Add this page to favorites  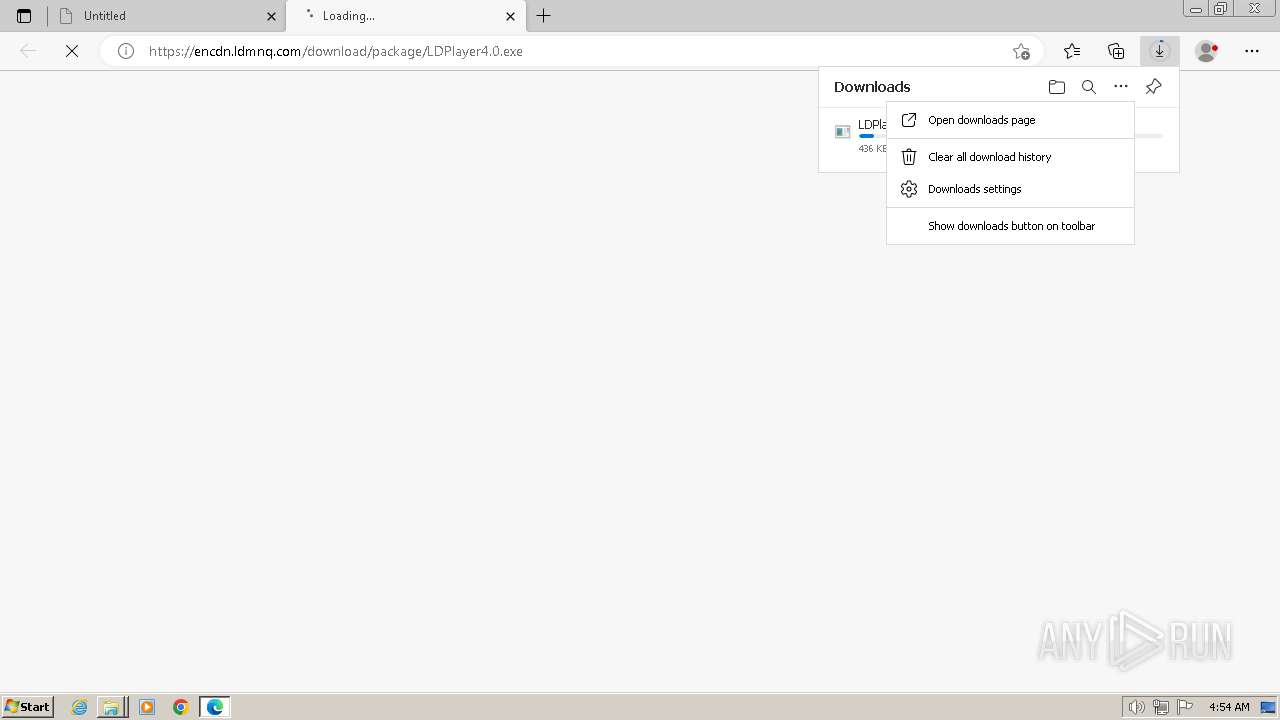[1021, 51]
